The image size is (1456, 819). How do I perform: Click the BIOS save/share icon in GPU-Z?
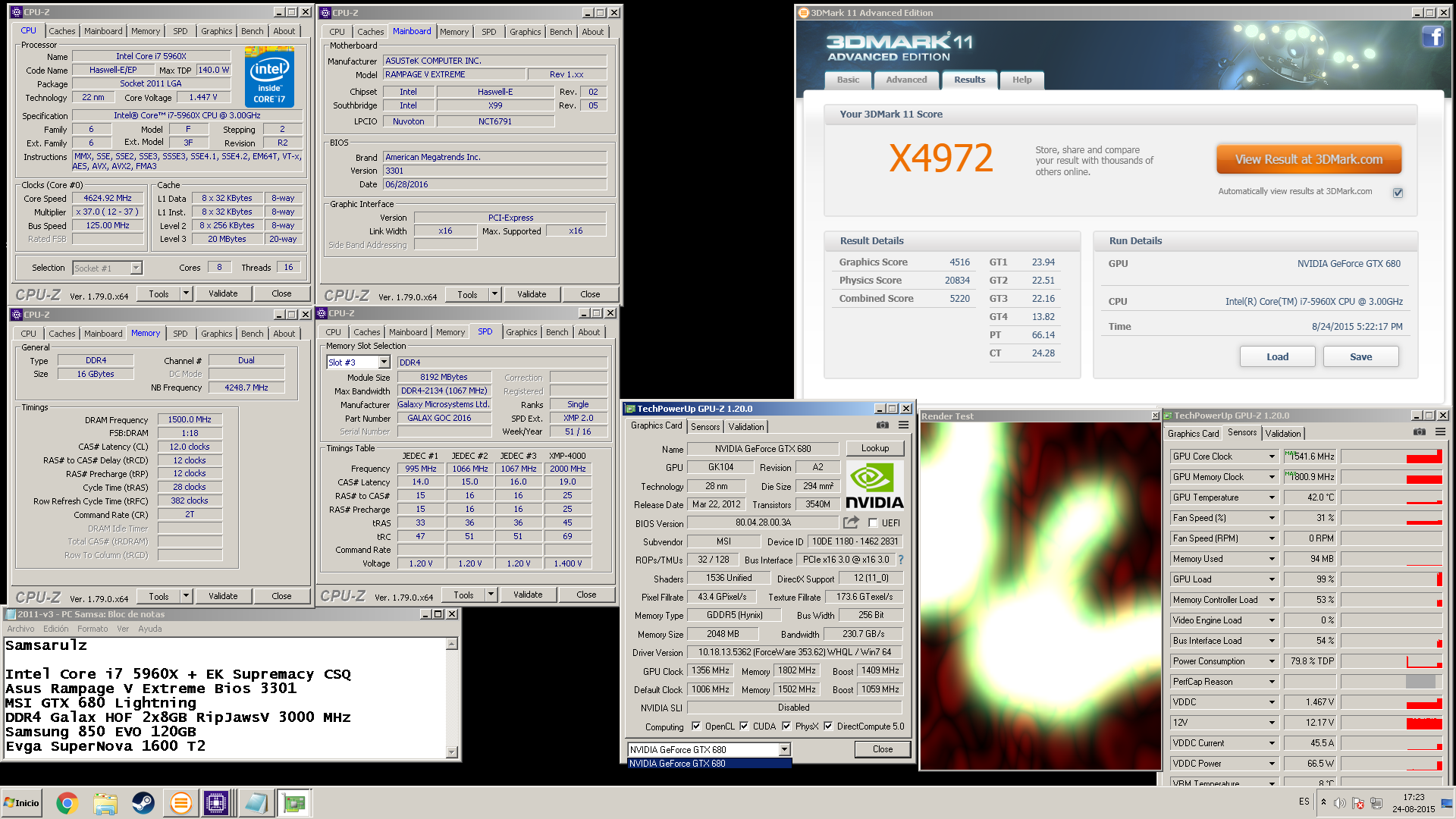pos(851,522)
